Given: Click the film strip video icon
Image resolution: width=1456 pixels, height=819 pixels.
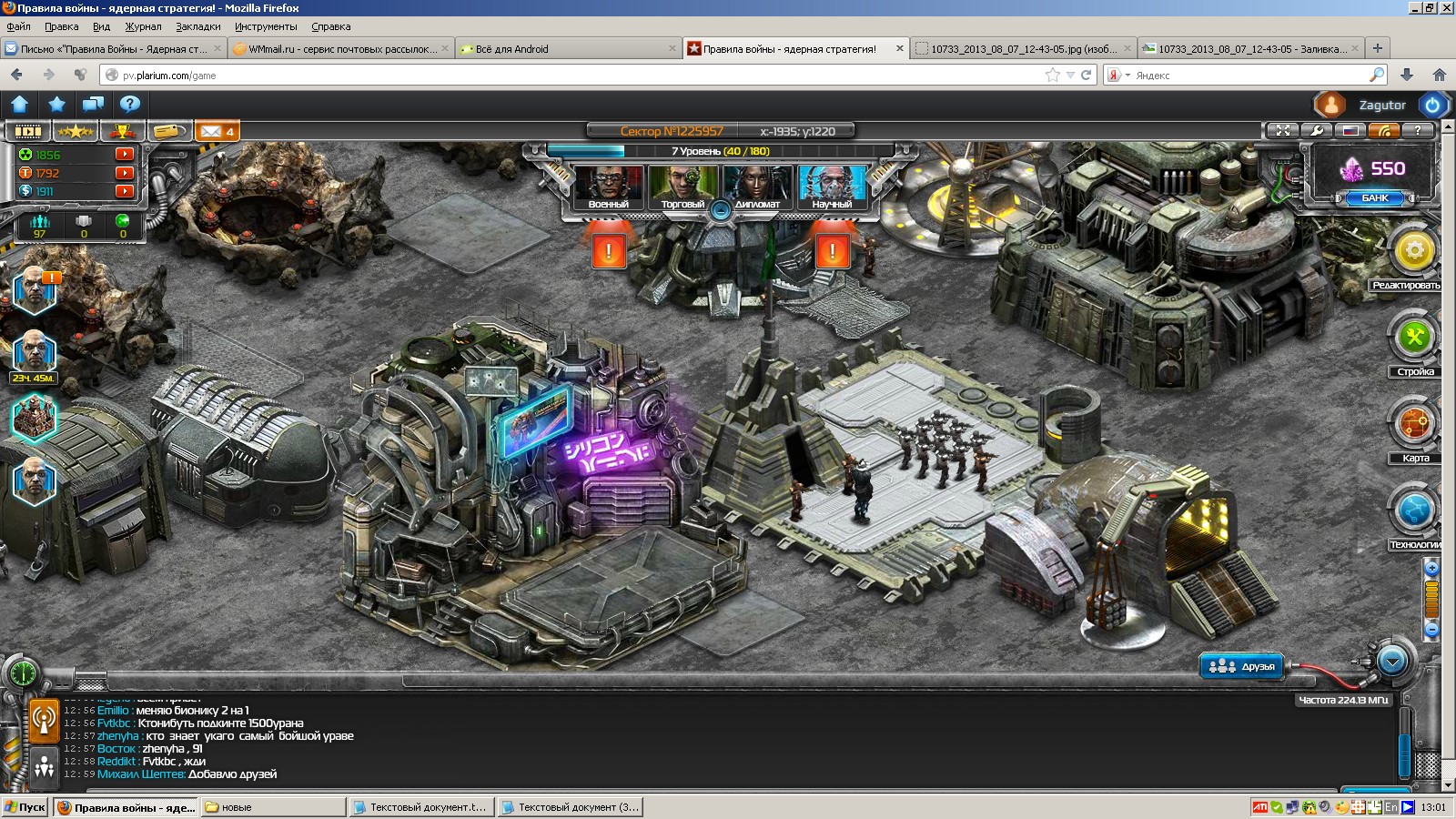Looking at the screenshot, I should (x=27, y=132).
